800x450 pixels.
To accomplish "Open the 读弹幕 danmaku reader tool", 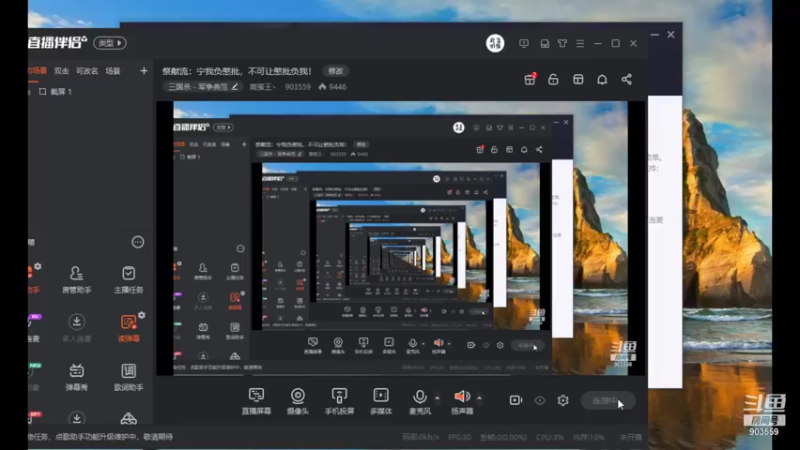I will (x=128, y=328).
